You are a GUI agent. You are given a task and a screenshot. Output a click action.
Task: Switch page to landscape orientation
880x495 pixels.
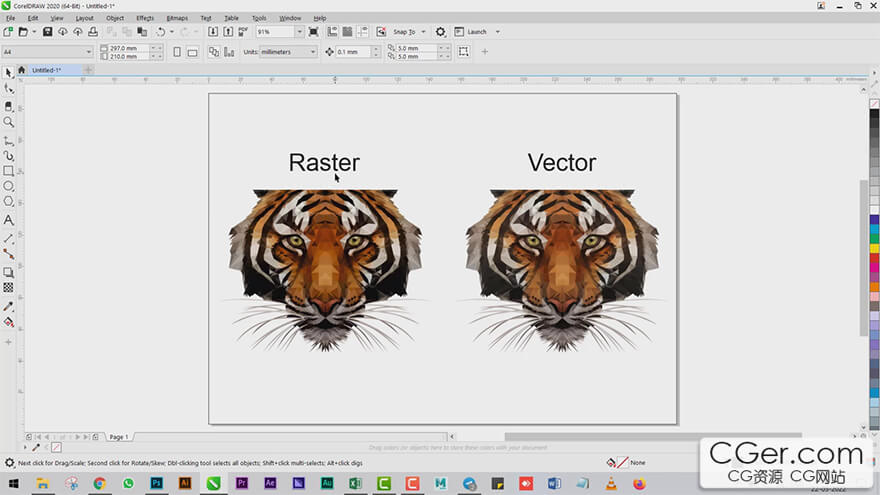(192, 52)
